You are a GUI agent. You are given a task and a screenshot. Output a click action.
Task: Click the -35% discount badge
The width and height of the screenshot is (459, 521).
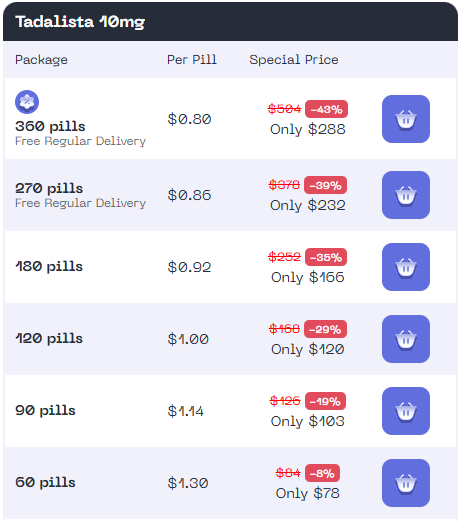pyautogui.click(x=326, y=257)
